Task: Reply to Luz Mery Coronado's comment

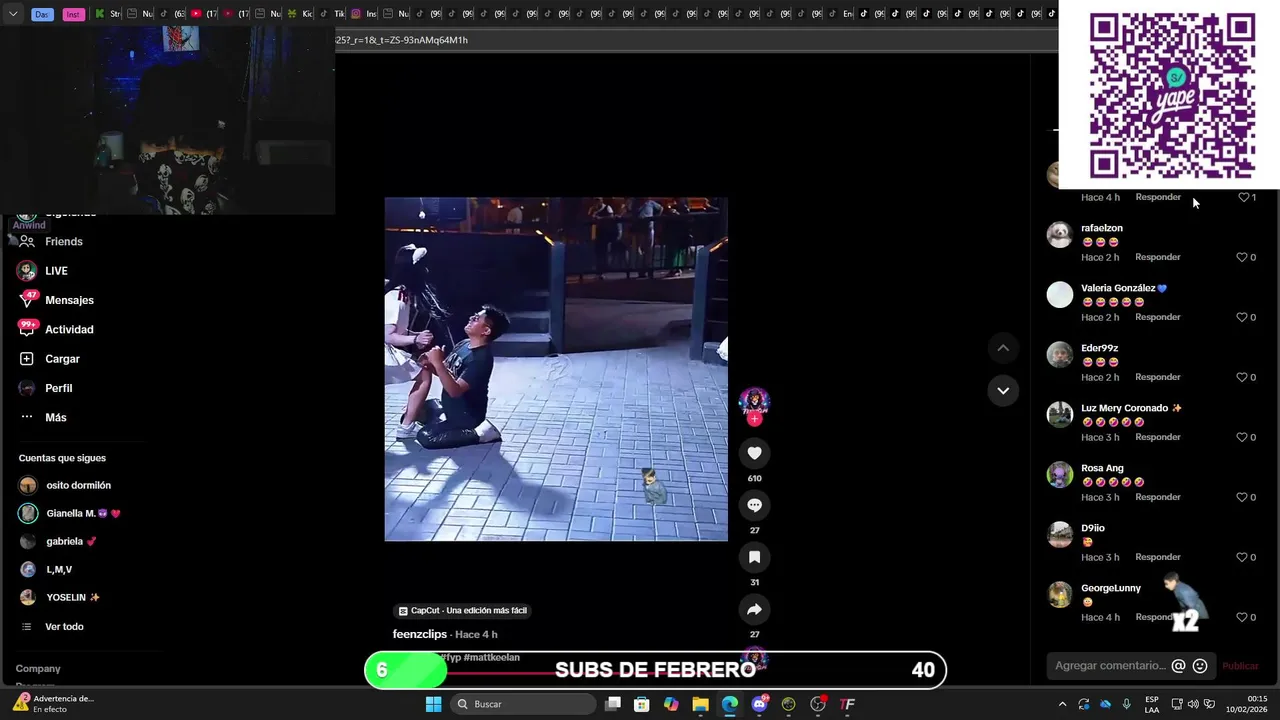Action: [x=1158, y=437]
